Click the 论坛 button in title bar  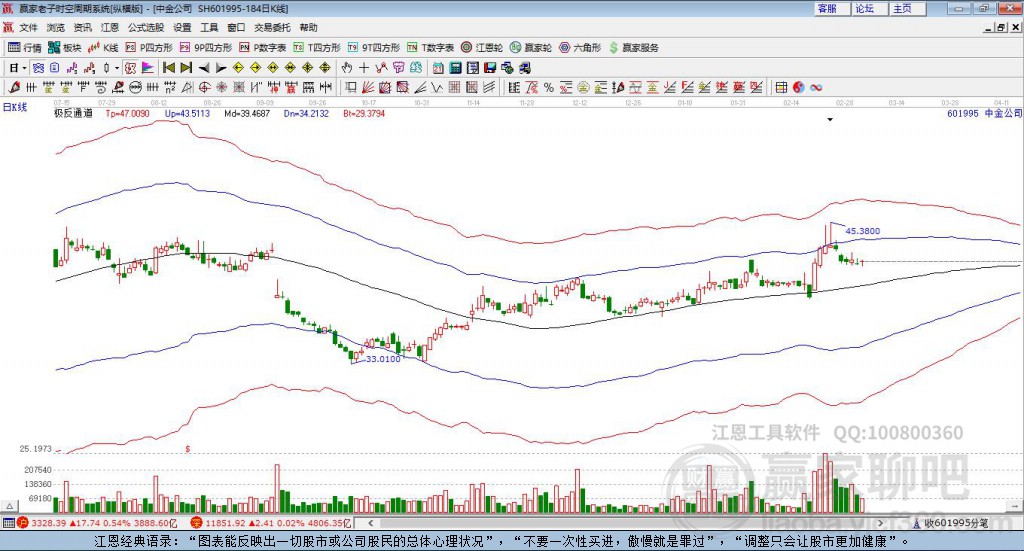pyautogui.click(x=869, y=8)
